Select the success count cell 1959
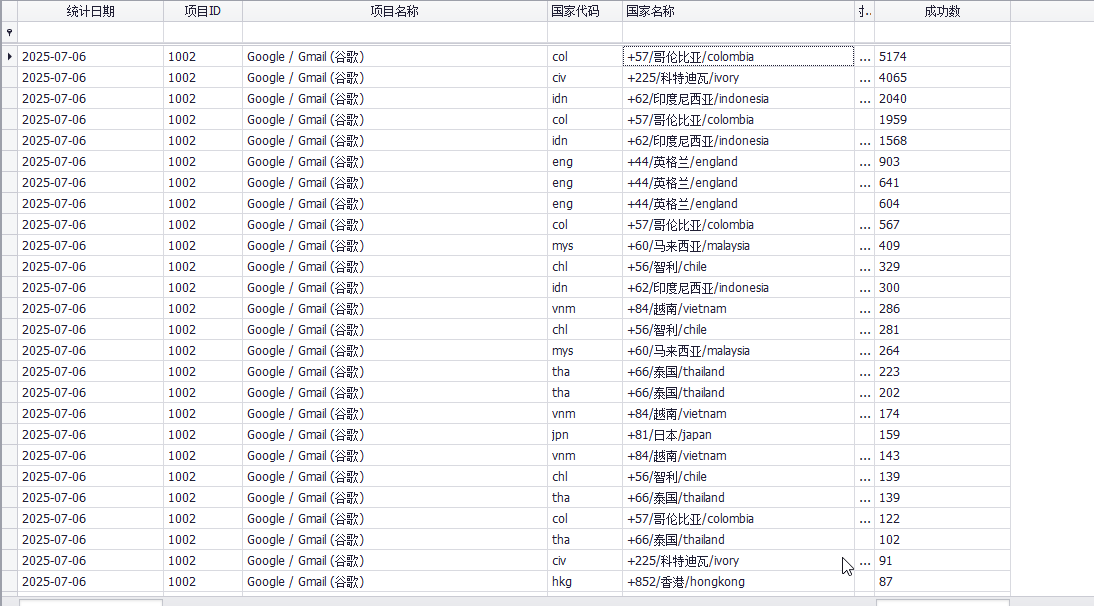The height and width of the screenshot is (606, 1094). [943, 119]
